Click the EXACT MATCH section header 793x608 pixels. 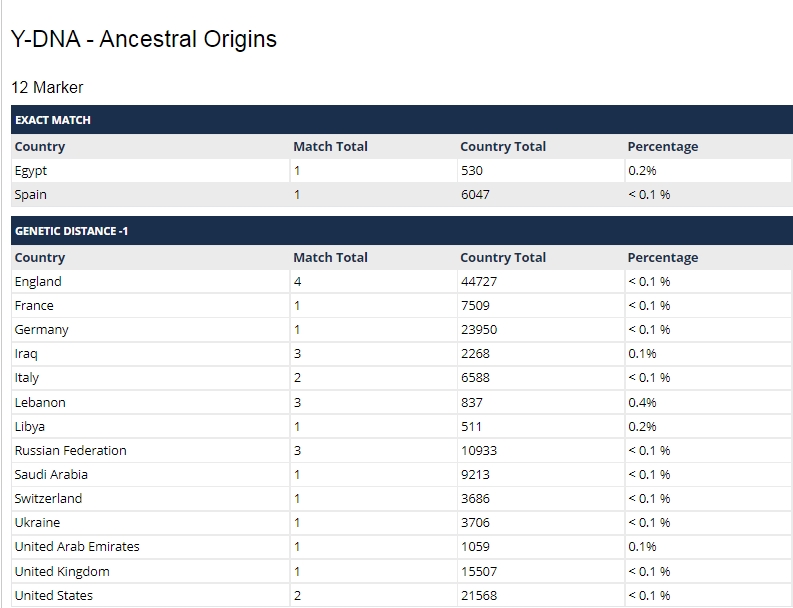pos(402,120)
